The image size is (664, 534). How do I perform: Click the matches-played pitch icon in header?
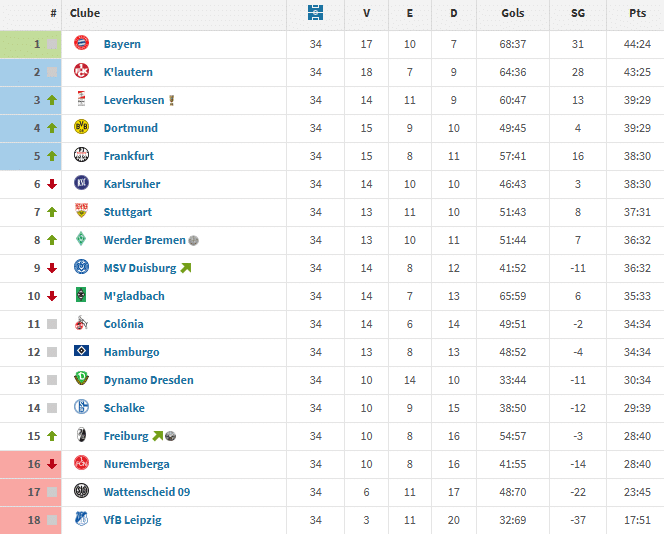pos(316,14)
